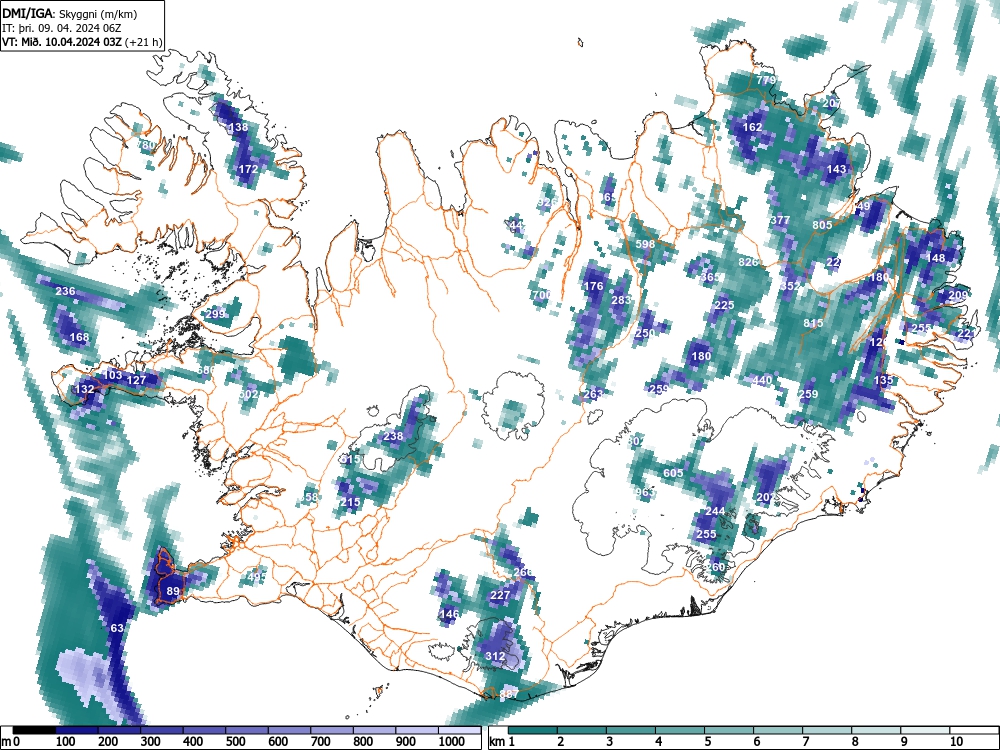Click the visibility value 146 on the map
The height and width of the screenshot is (750, 1000).
click(x=449, y=614)
